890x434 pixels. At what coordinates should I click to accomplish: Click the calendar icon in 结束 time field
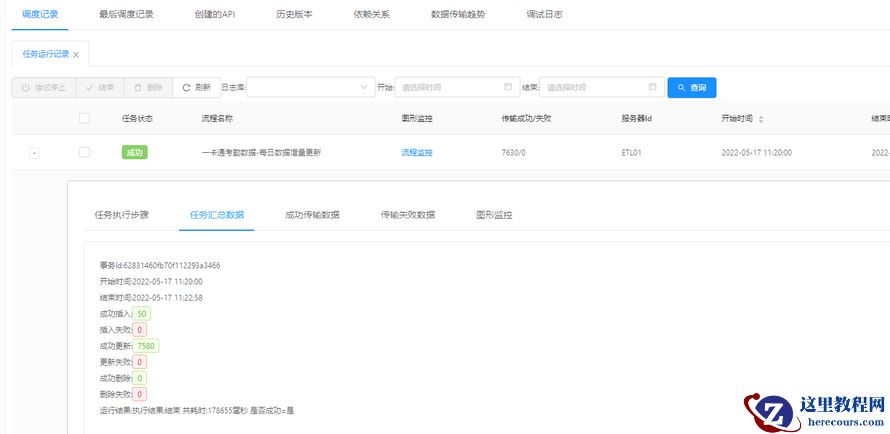pos(652,88)
